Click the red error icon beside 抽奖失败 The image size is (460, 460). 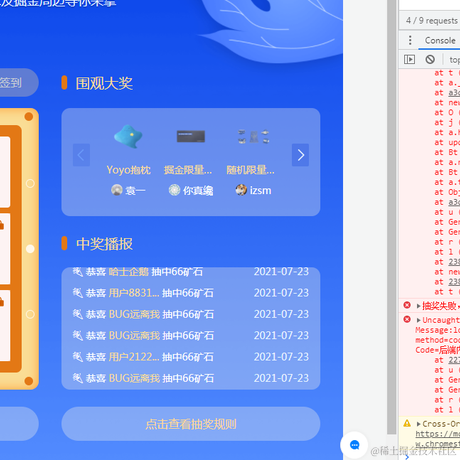407,305
